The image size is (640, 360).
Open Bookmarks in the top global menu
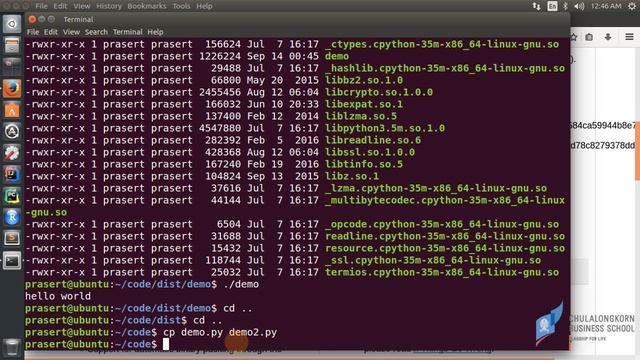tap(147, 6)
